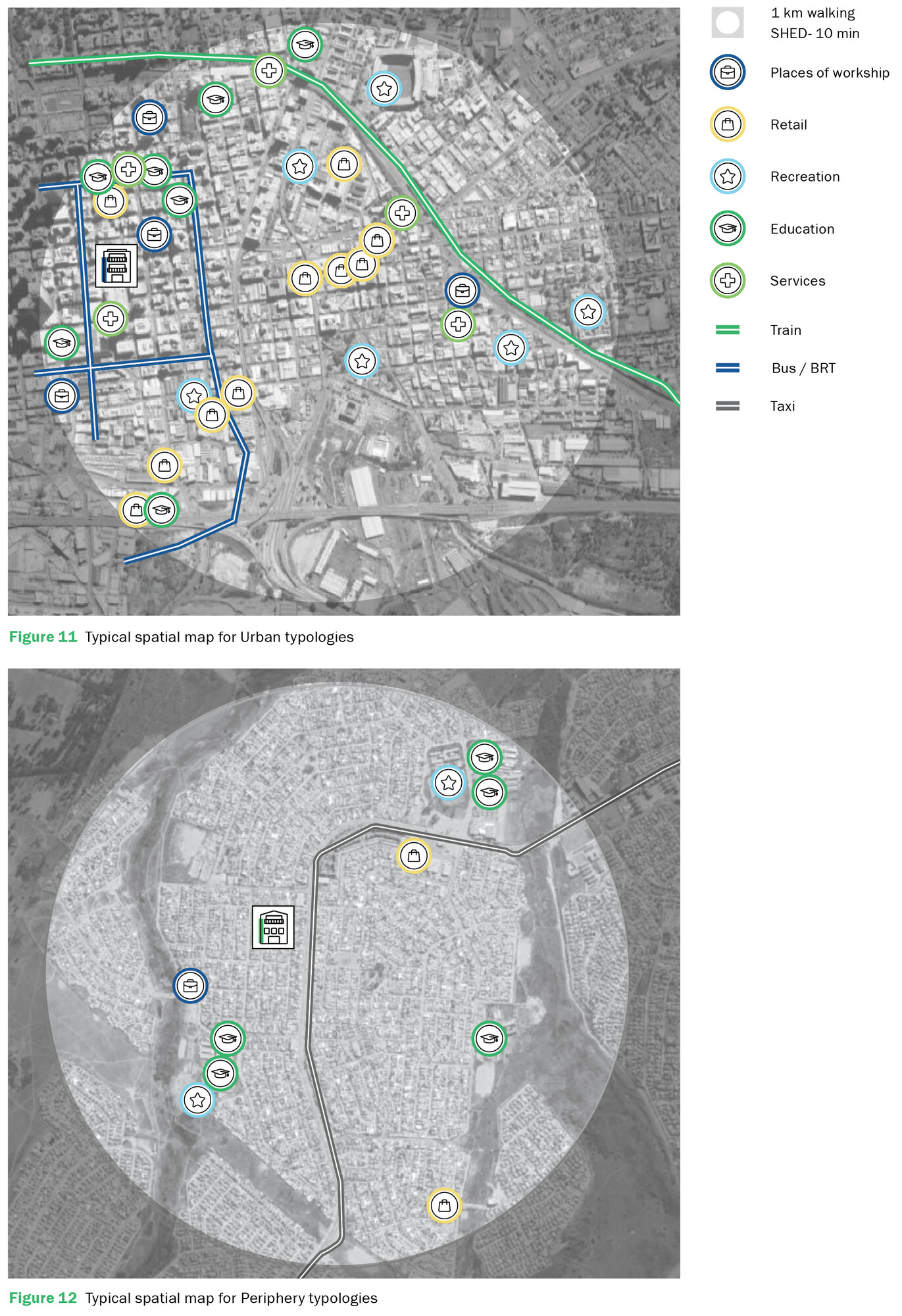The image size is (902, 1316).
Task: Select the topmost education marker in Urban map
Action: 305,45
